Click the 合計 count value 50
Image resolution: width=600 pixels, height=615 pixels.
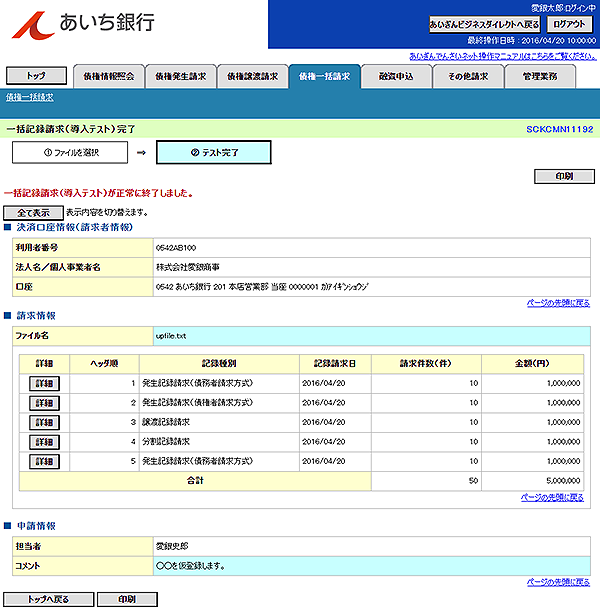coord(473,481)
